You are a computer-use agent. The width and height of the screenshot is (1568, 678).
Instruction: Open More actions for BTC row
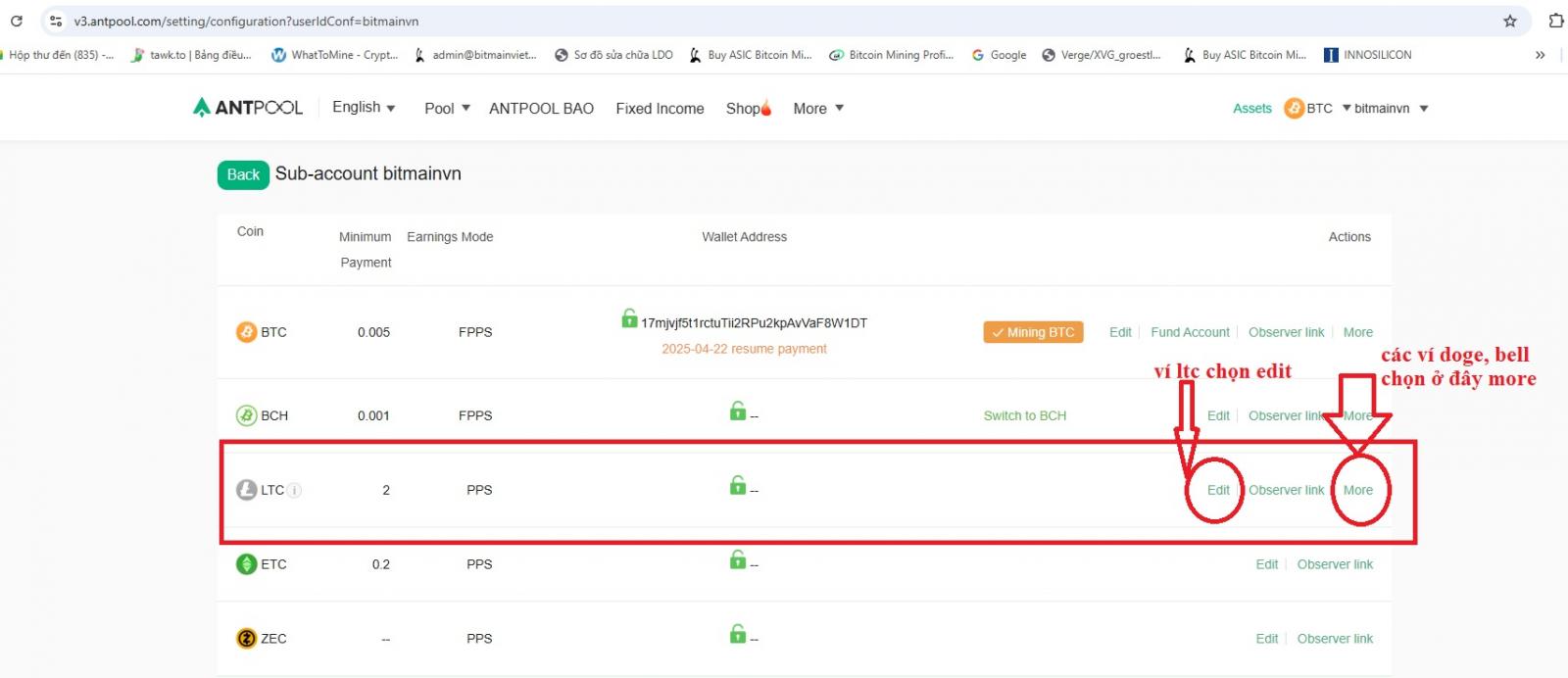tap(1357, 332)
